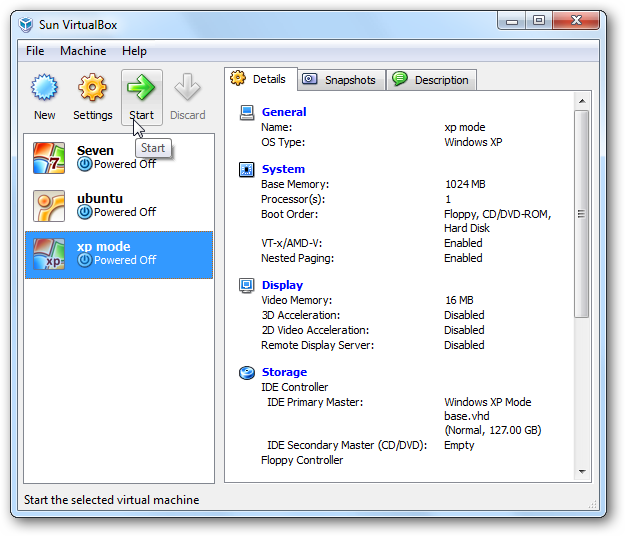Click the Windows XP Mode base.vhd value

487,409
